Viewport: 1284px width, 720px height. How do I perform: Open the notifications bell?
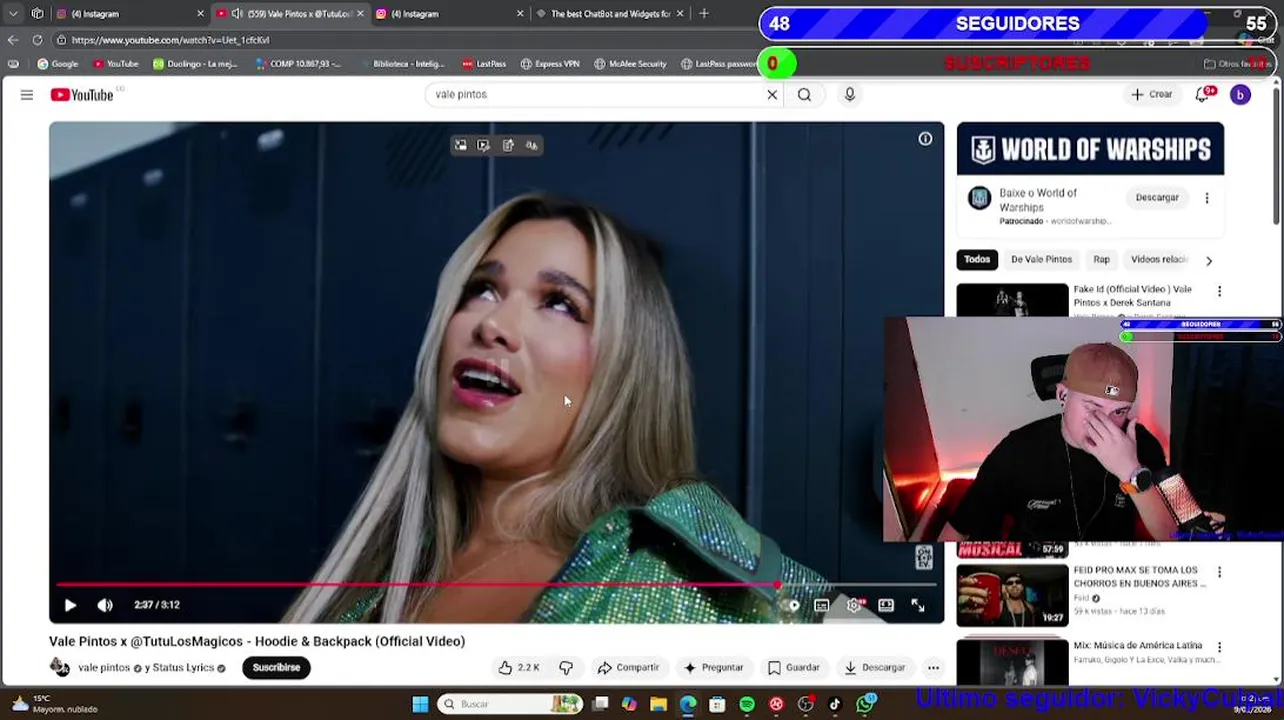[x=1203, y=95]
